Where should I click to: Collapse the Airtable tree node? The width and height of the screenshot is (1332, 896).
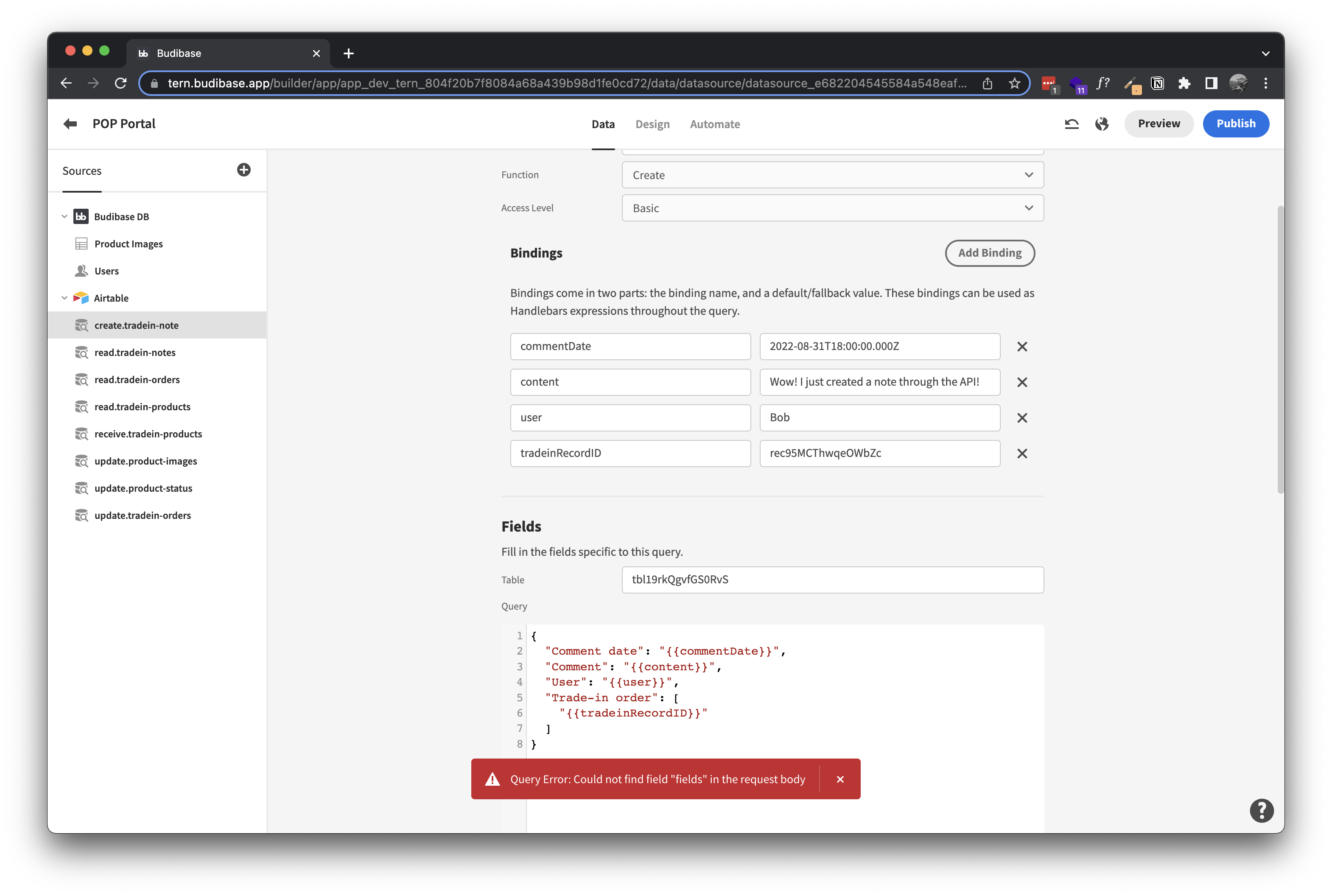pyautogui.click(x=64, y=298)
